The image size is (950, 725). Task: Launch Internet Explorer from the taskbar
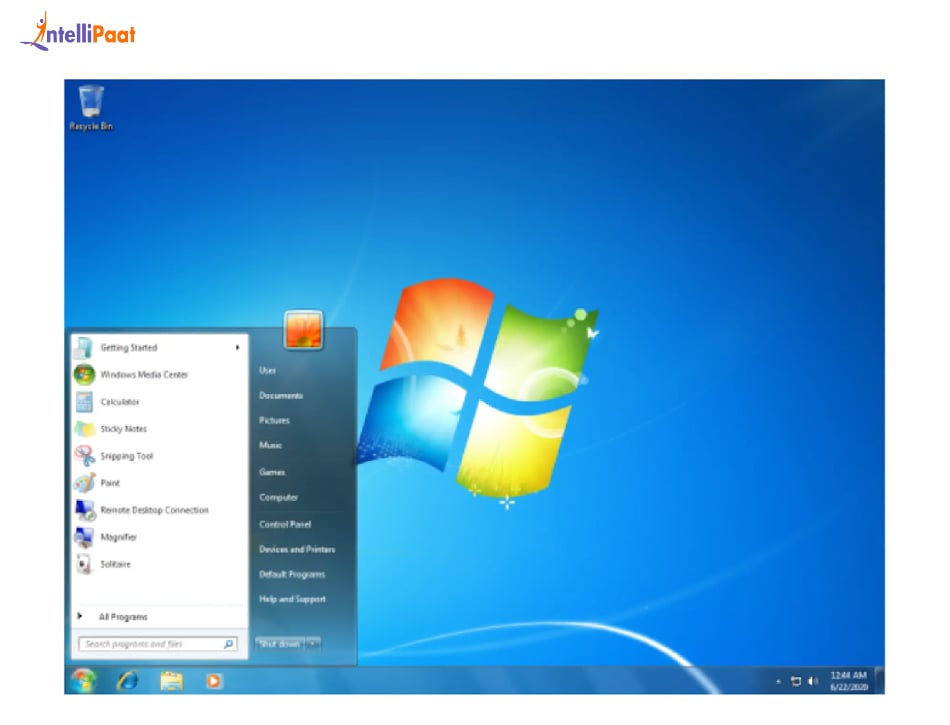pos(127,681)
